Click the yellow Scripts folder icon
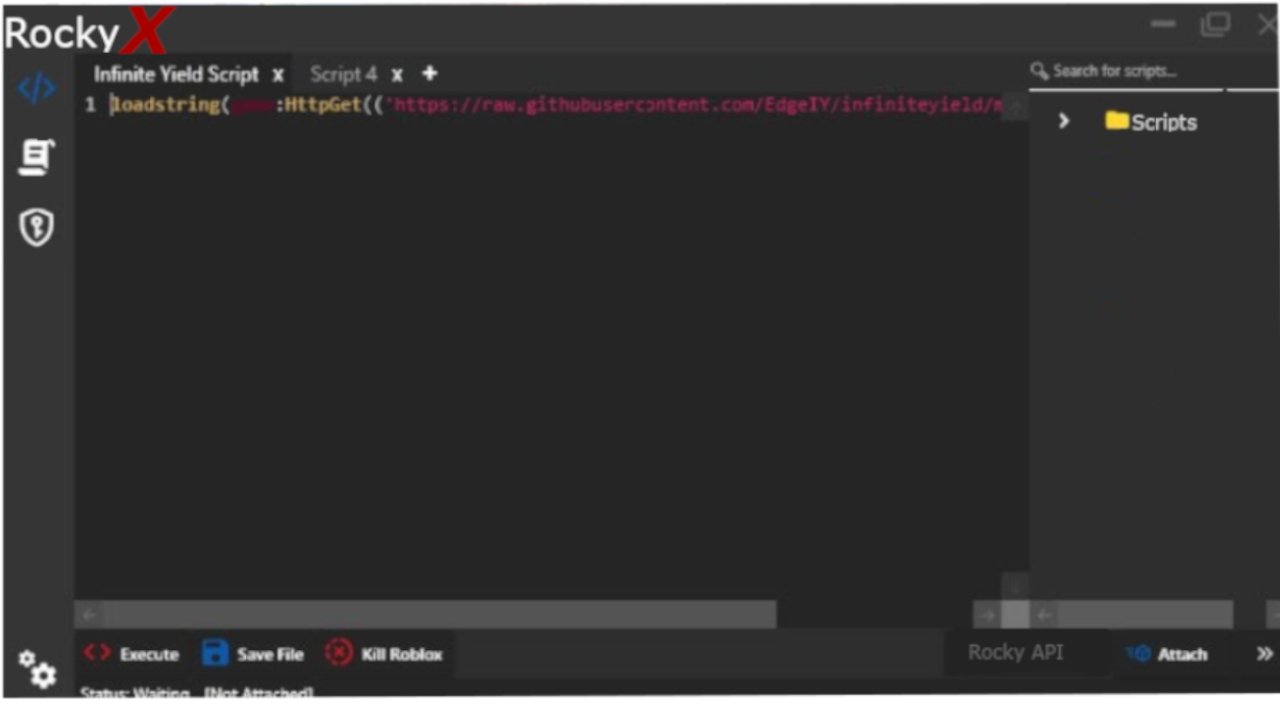 (1117, 122)
